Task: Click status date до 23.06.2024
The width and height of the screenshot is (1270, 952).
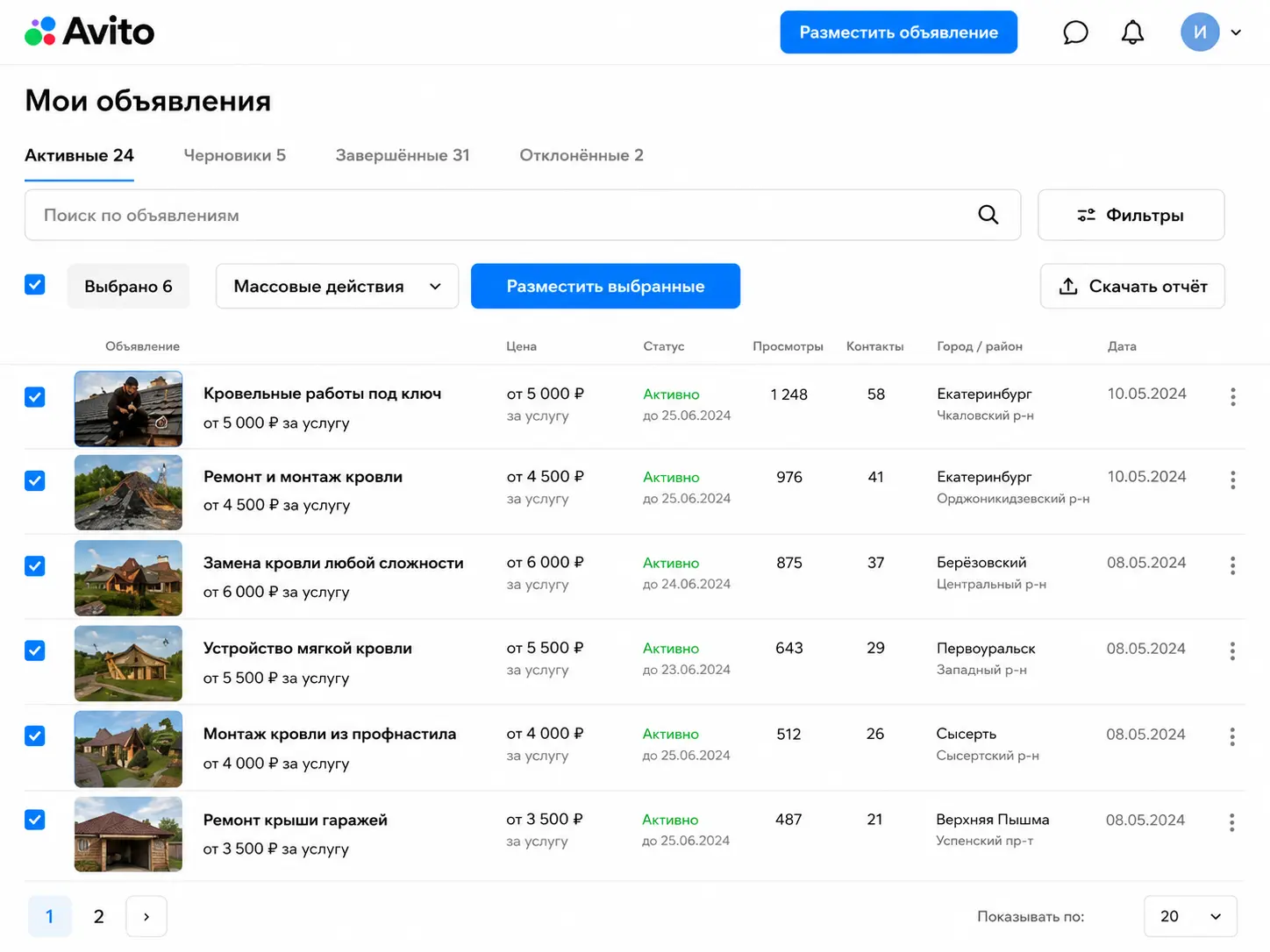Action: coord(686,670)
